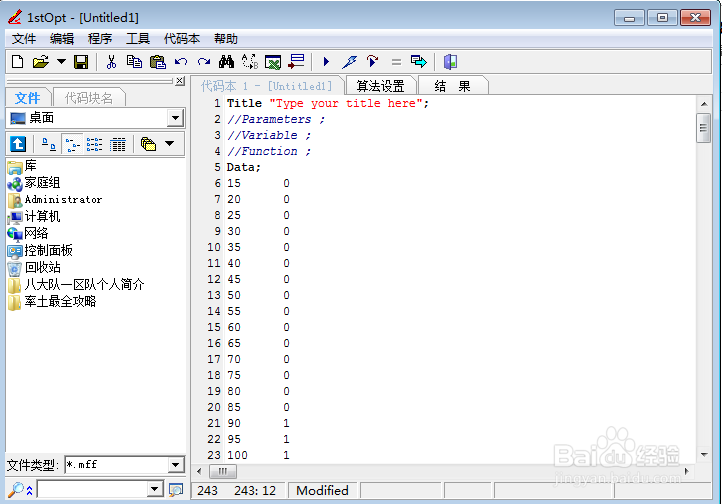Copy selection using the copy icon
The width and height of the screenshot is (722, 504).
(x=134, y=62)
